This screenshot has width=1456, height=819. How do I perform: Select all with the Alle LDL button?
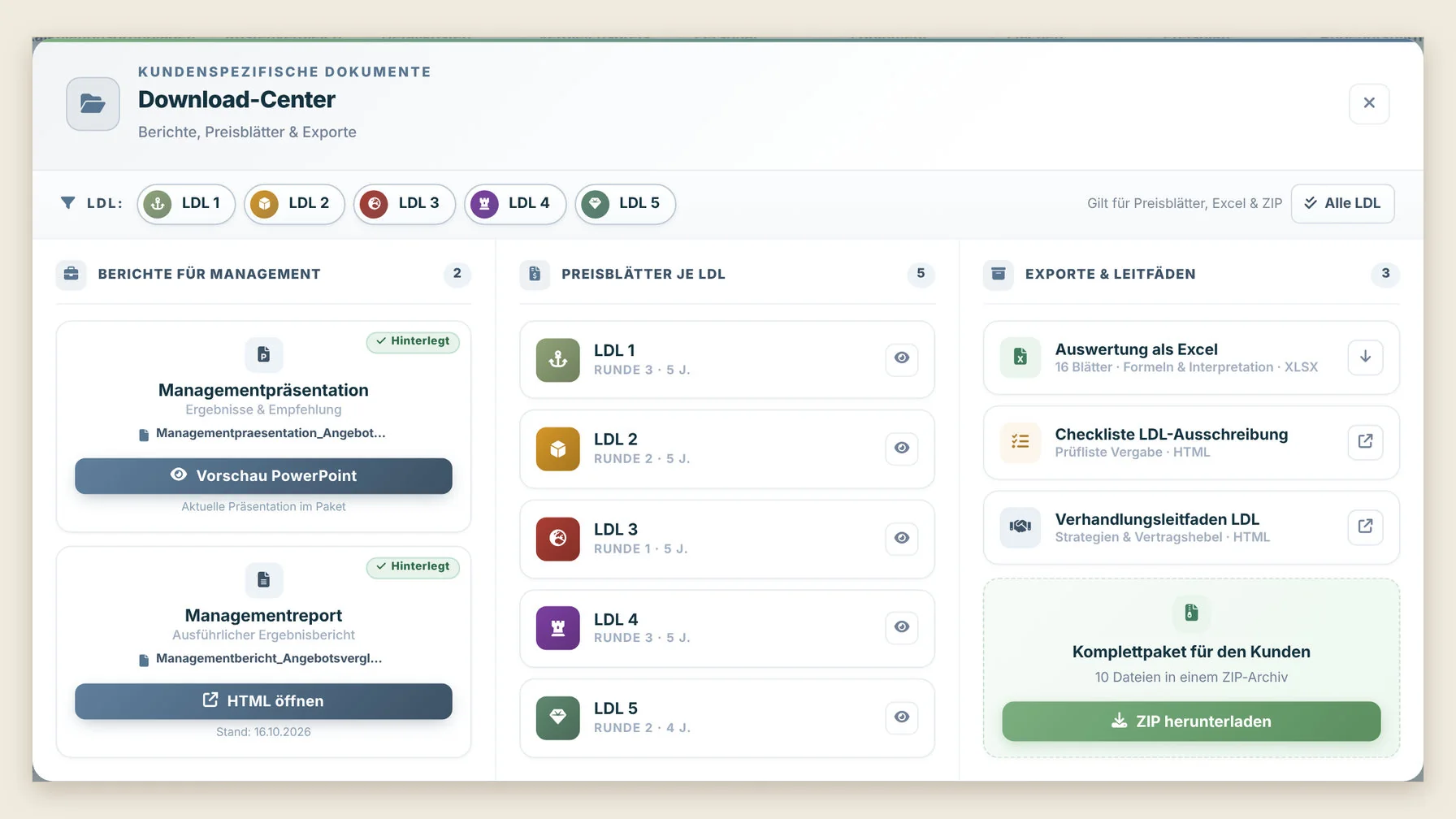click(1342, 203)
